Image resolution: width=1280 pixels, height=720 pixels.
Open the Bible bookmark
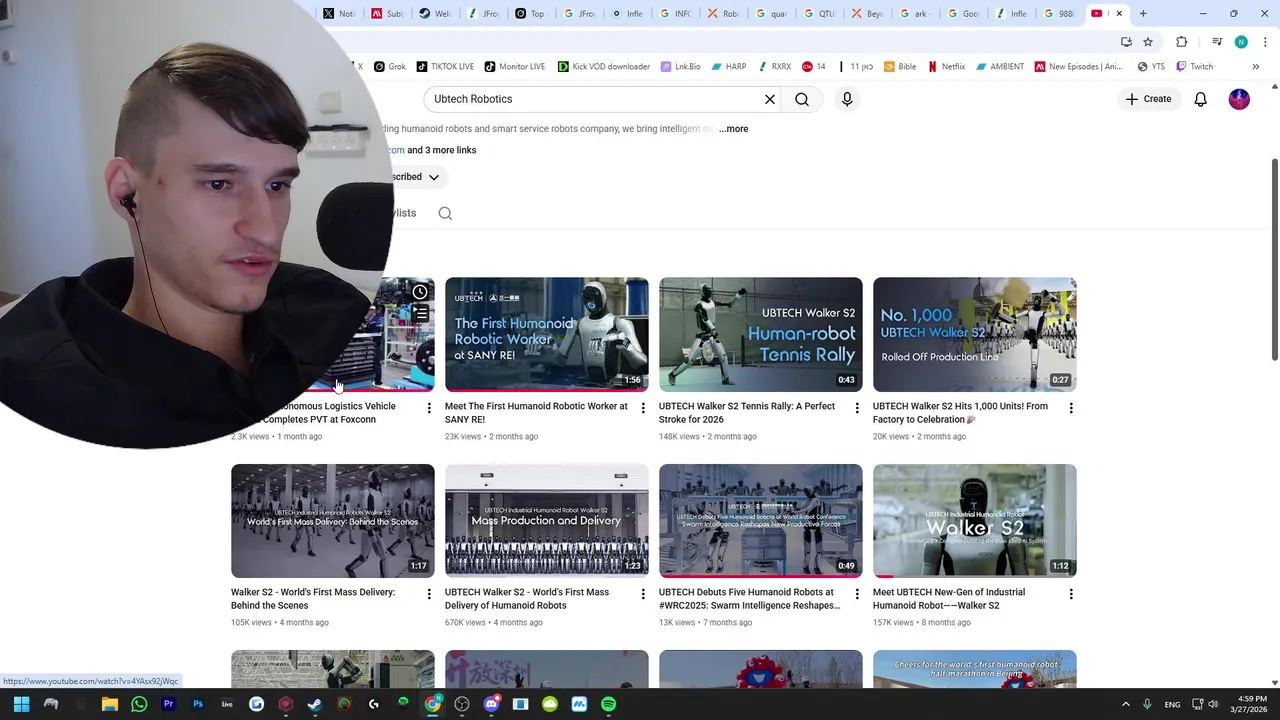(x=900, y=67)
